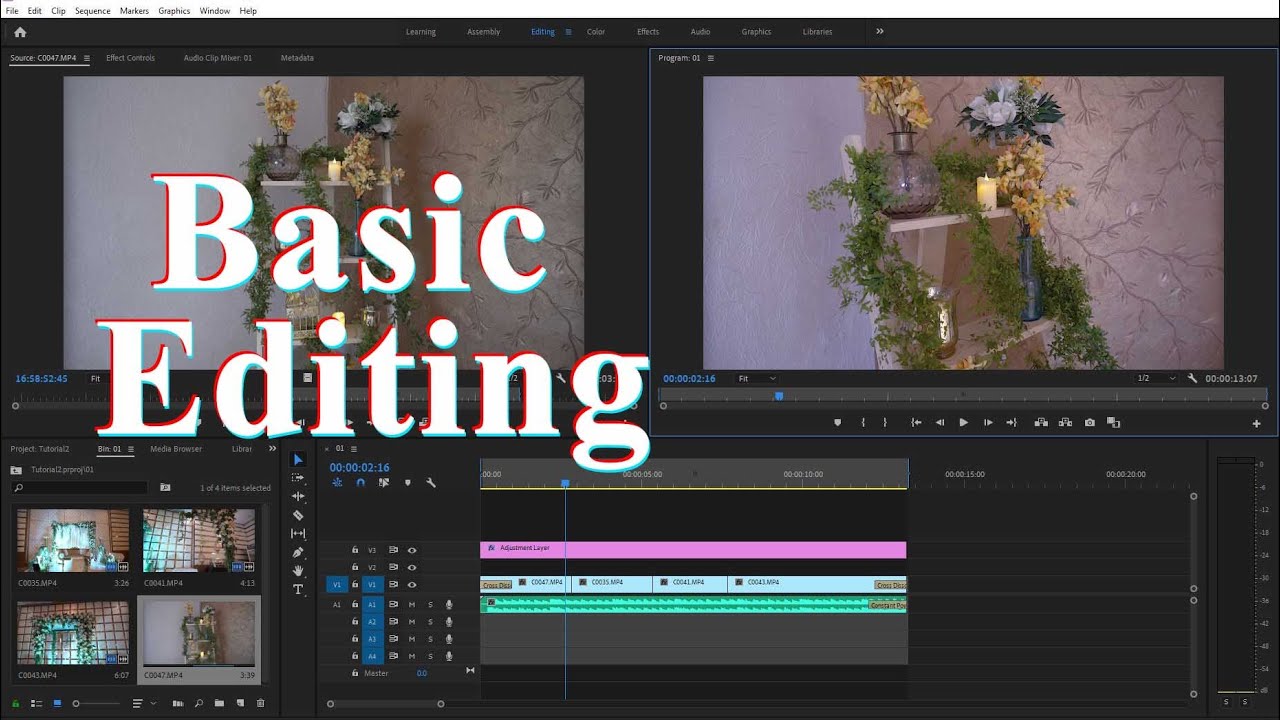Click the Lift button in Program monitor
Viewport: 1280px width, 720px height.
[1041, 423]
